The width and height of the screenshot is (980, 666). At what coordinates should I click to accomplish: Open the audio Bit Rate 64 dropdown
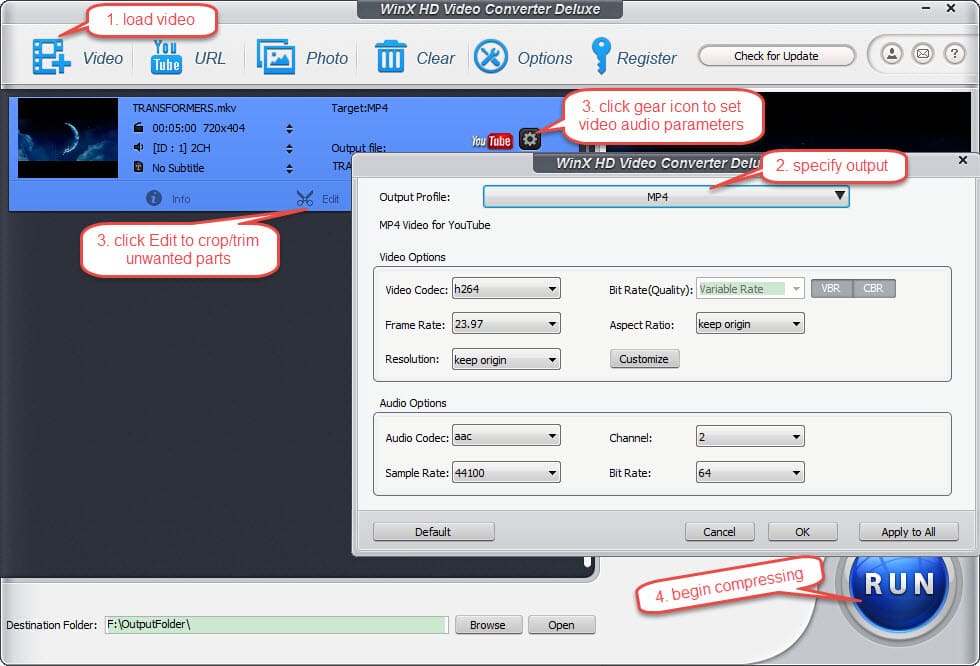coord(750,472)
